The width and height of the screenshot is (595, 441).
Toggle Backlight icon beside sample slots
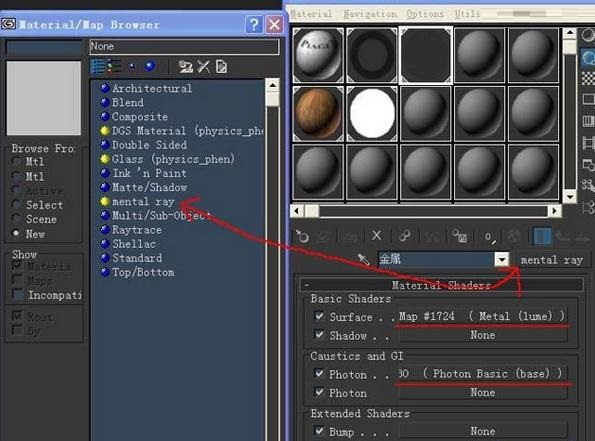pos(588,58)
